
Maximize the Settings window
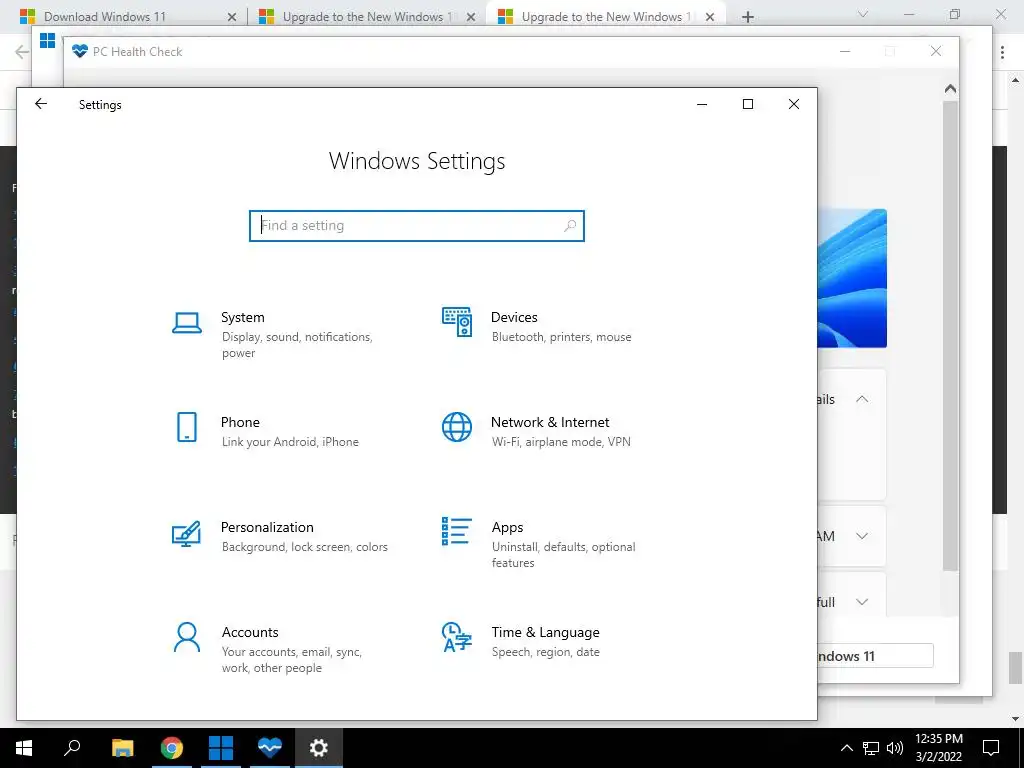748,104
